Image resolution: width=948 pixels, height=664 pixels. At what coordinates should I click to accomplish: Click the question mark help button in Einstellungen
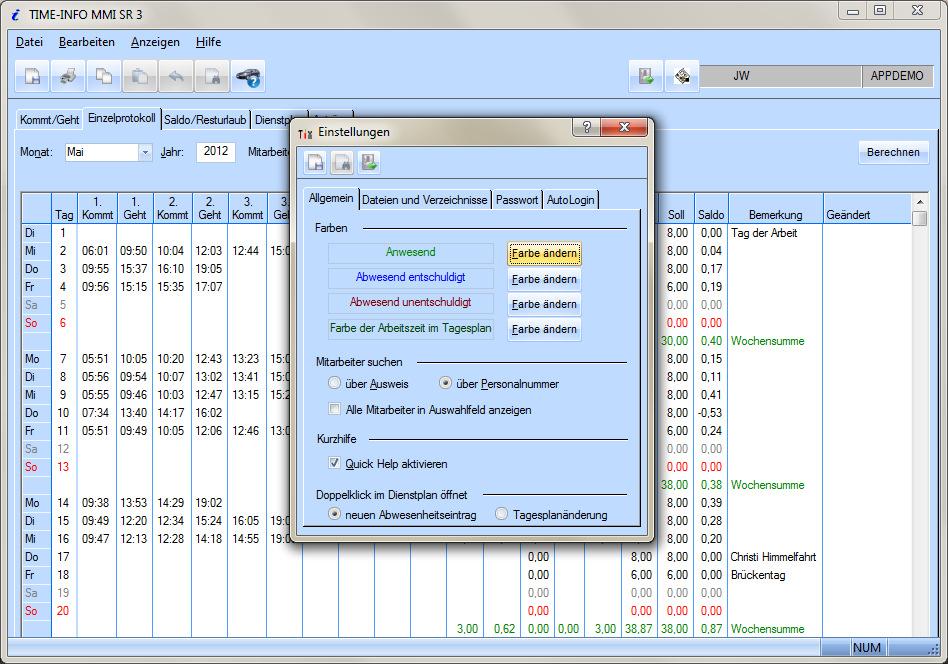tap(586, 127)
